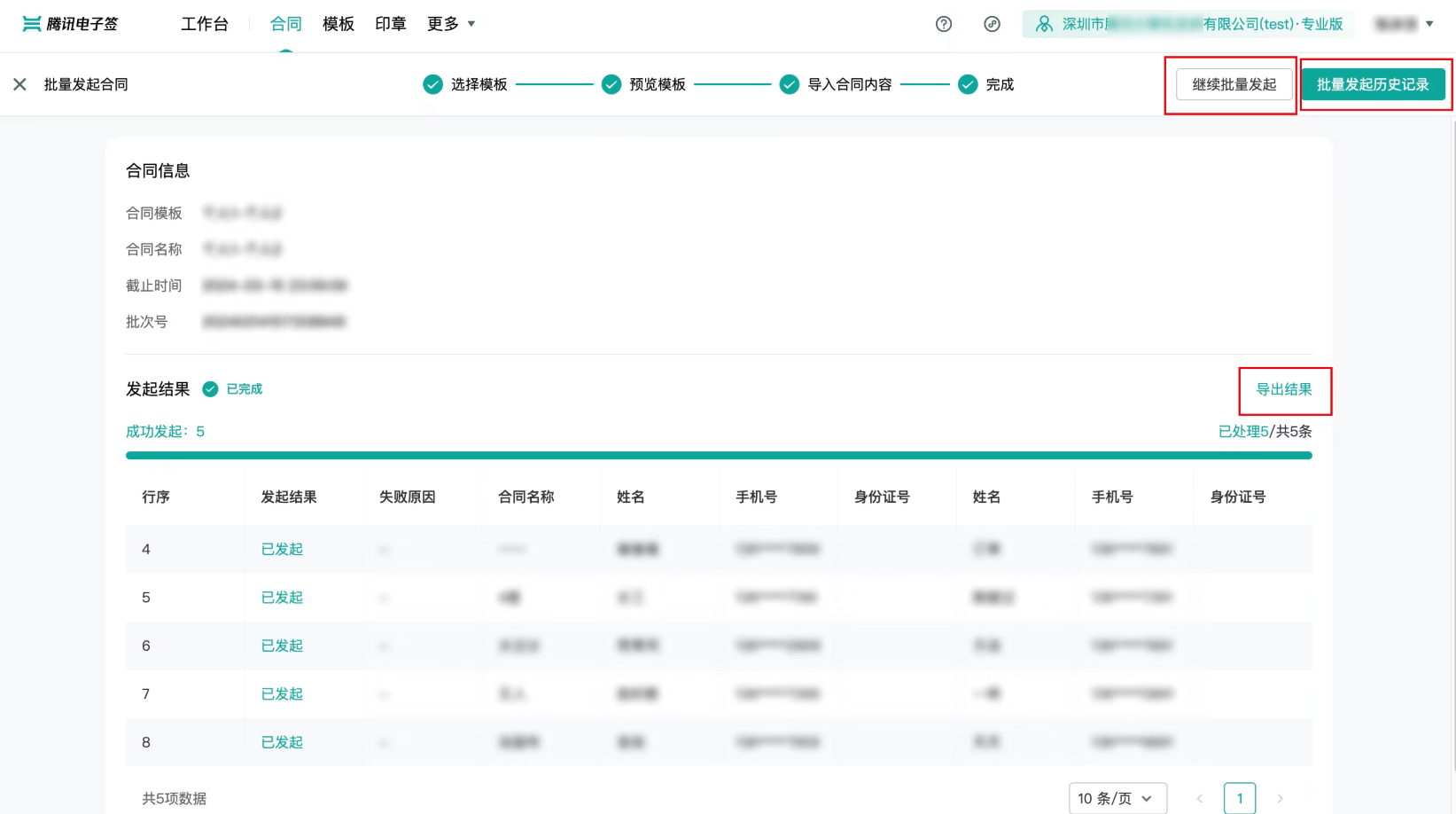1456x814 pixels.
Task: Open the 印章 tab
Action: point(391,24)
